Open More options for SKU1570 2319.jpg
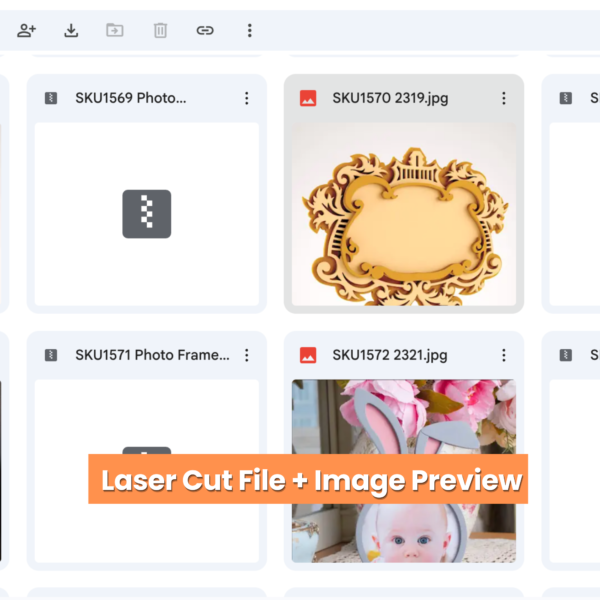Screen dimensions: 600x600 (x=504, y=98)
